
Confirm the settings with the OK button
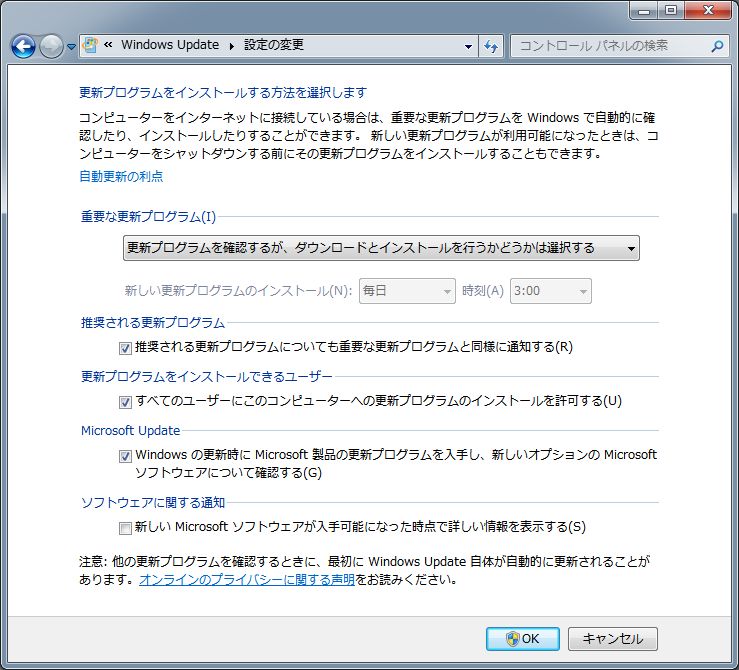click(523, 639)
